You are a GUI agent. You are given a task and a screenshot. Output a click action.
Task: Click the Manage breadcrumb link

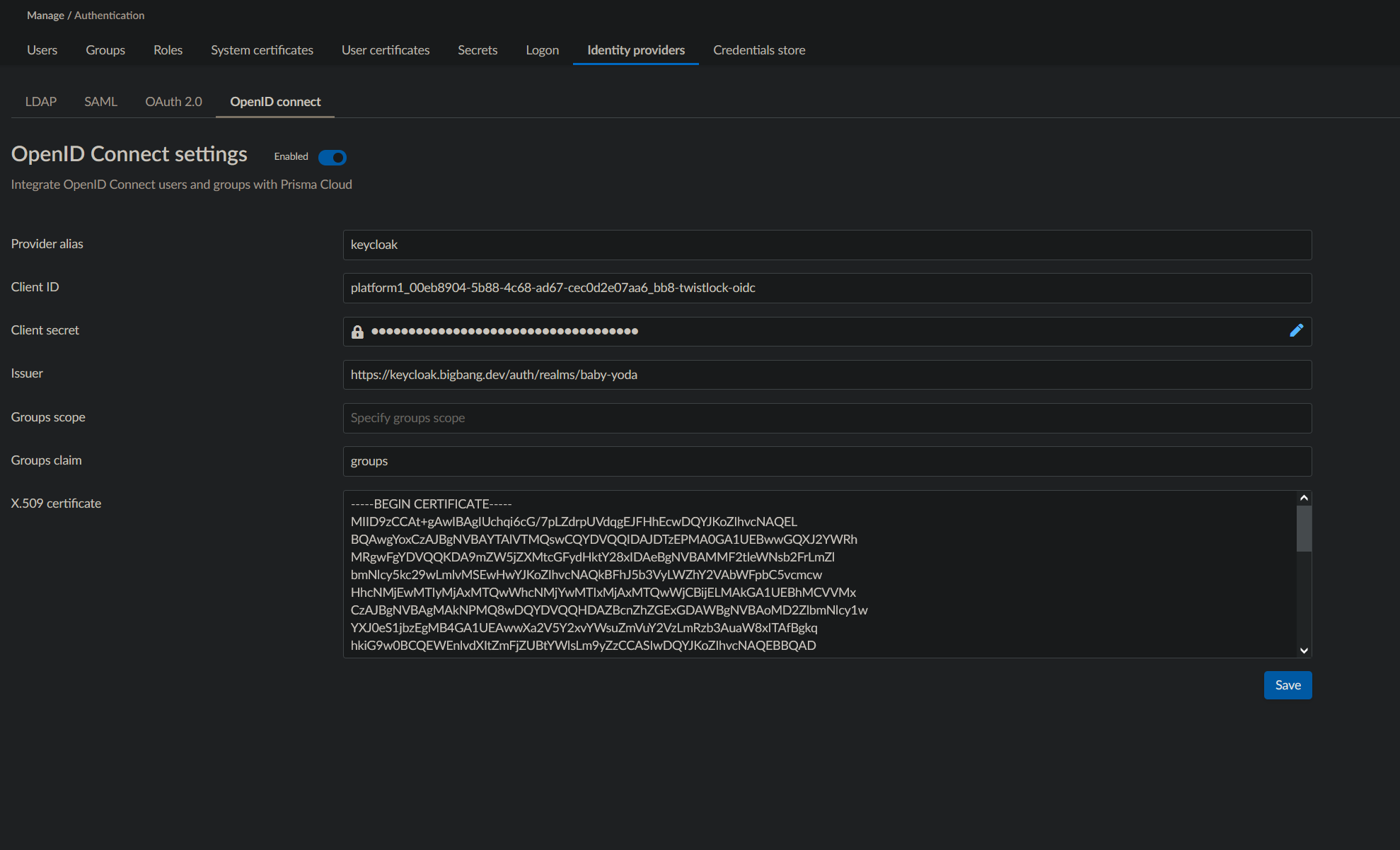(45, 15)
